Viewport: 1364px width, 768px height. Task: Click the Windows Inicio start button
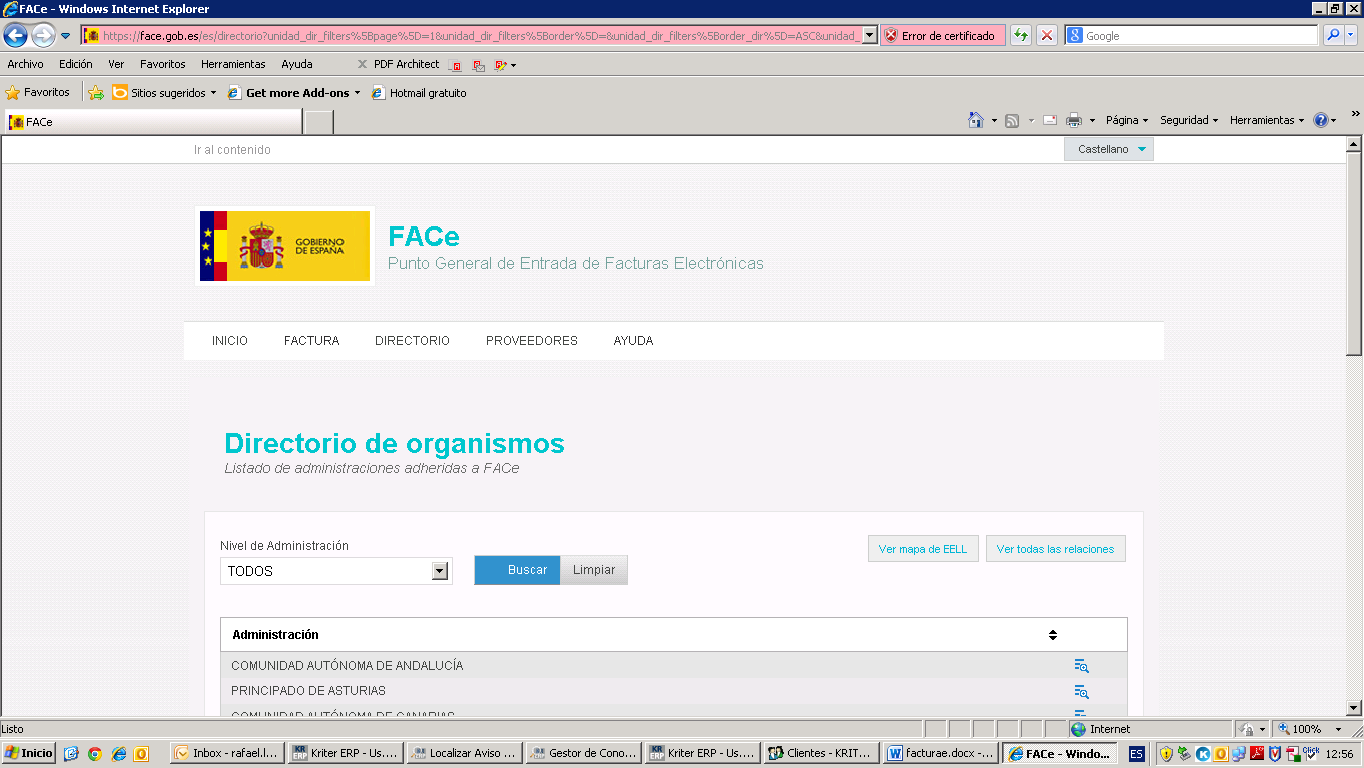coord(29,753)
